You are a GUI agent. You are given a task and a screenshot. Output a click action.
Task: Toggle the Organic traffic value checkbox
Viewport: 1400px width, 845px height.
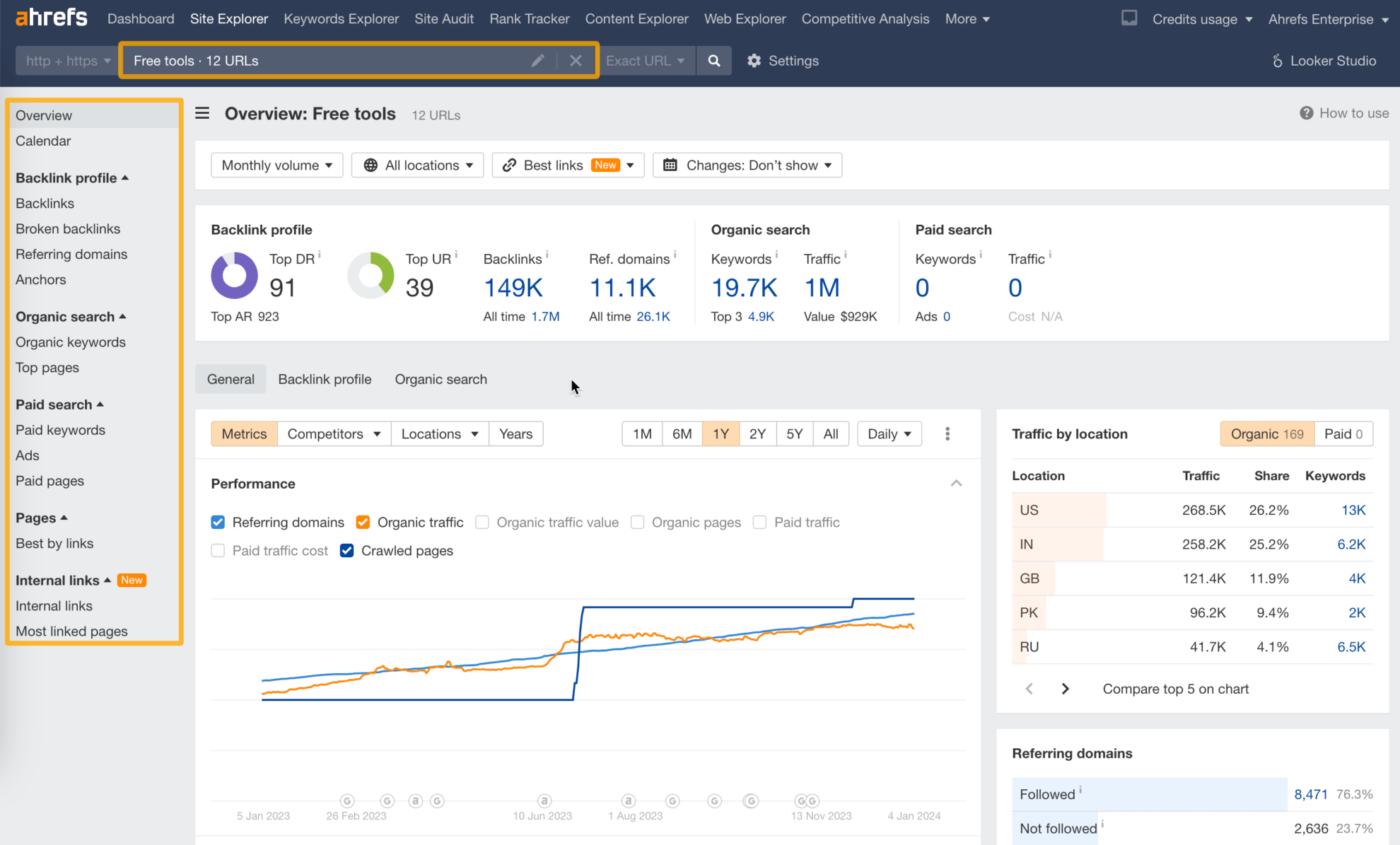point(483,522)
